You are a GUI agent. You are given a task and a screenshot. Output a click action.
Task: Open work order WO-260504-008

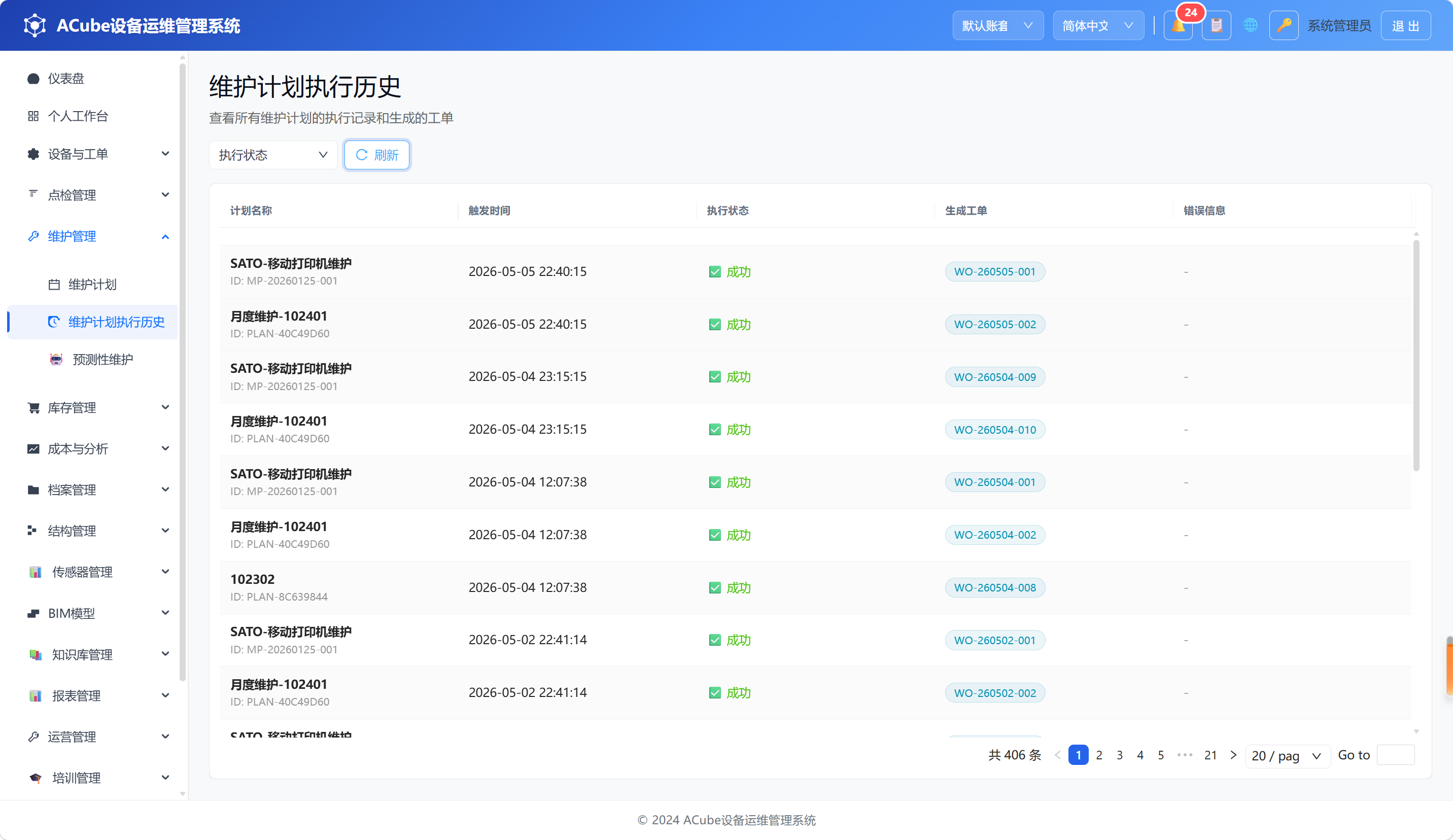click(x=994, y=587)
